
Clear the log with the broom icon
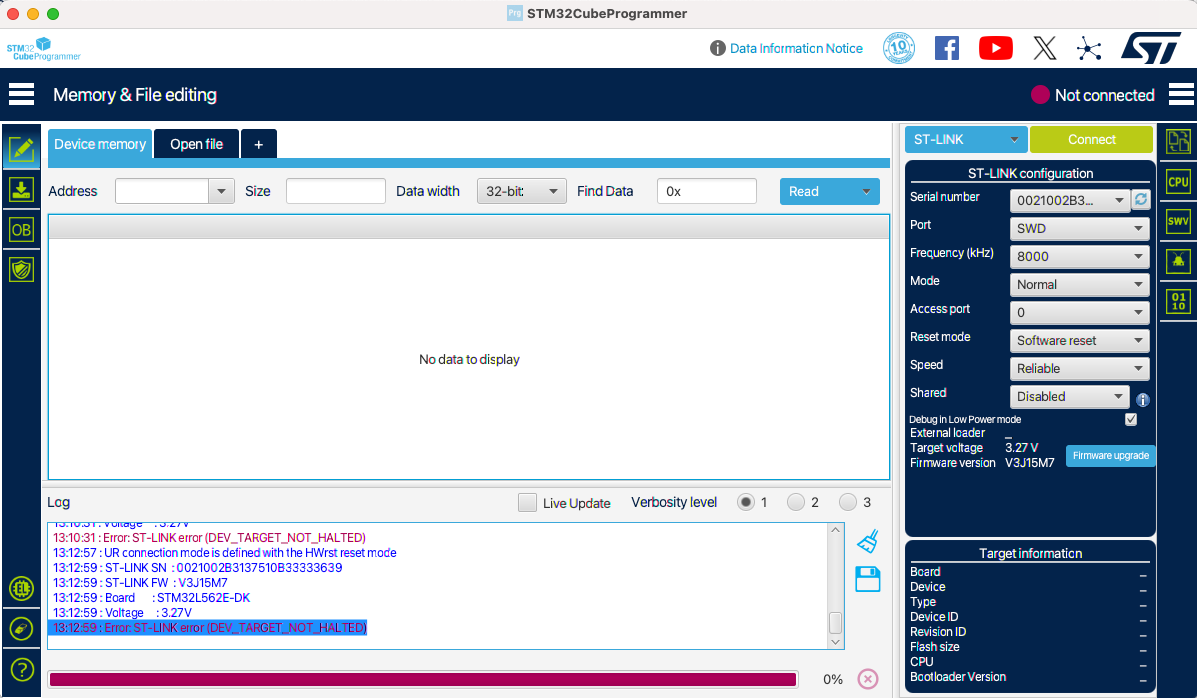[867, 539]
